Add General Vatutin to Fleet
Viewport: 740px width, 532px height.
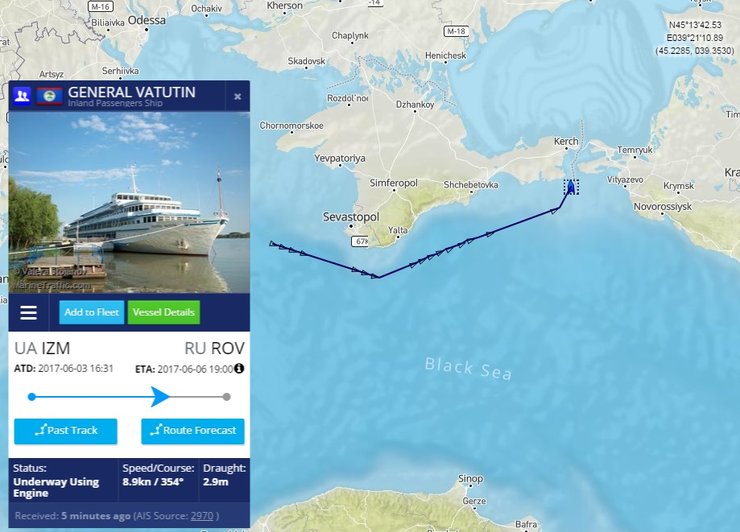click(x=92, y=312)
